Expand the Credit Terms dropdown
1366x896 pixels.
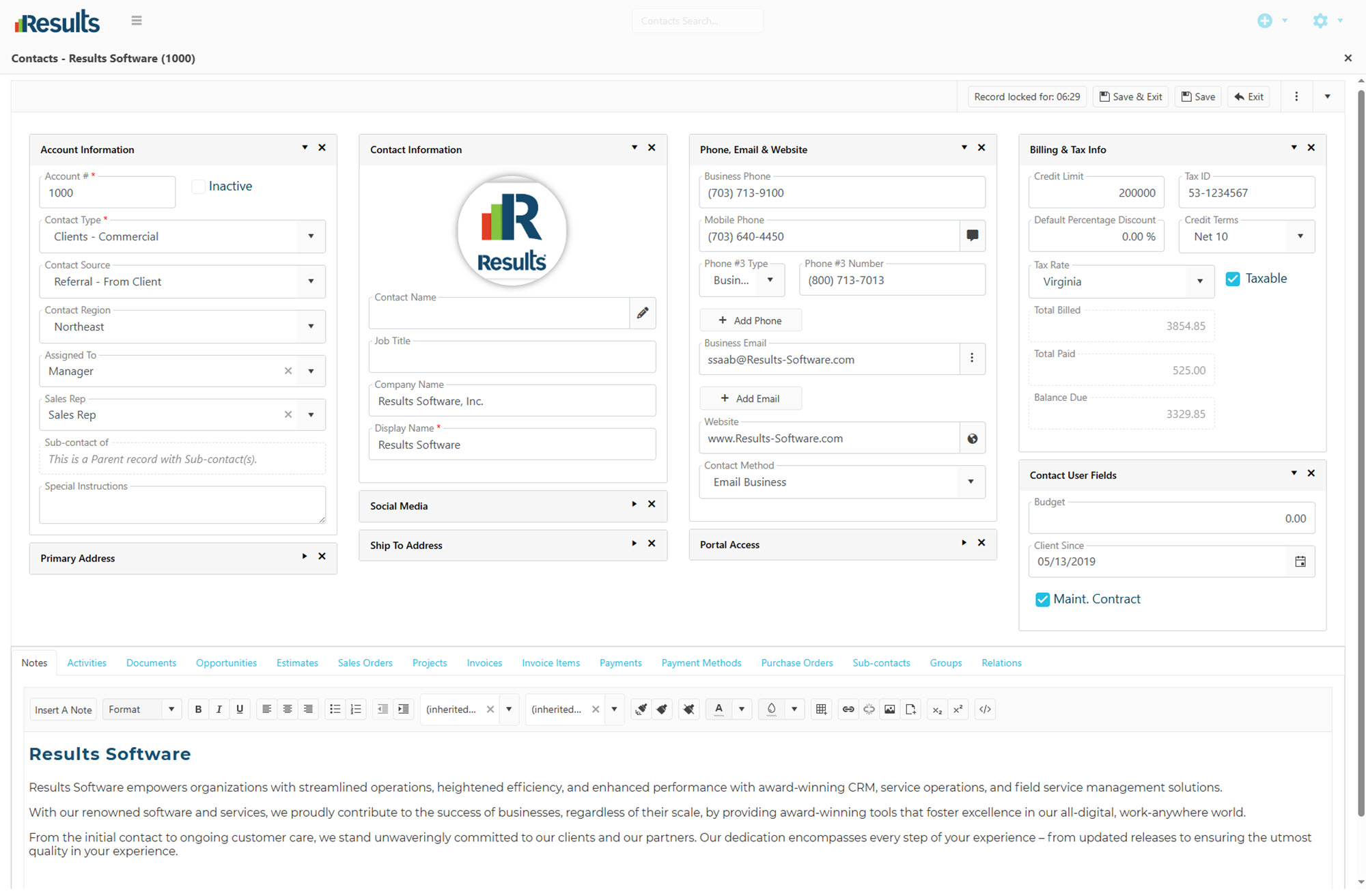coord(1300,236)
